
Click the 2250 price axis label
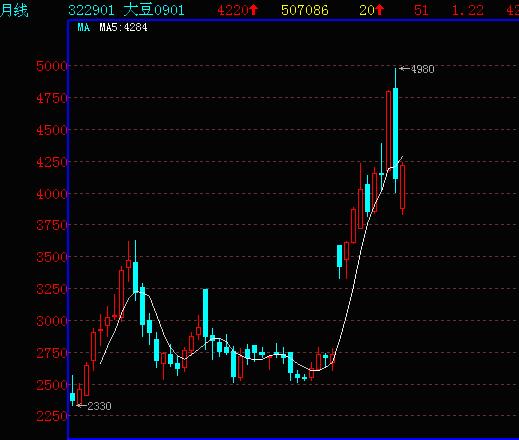tap(51, 416)
